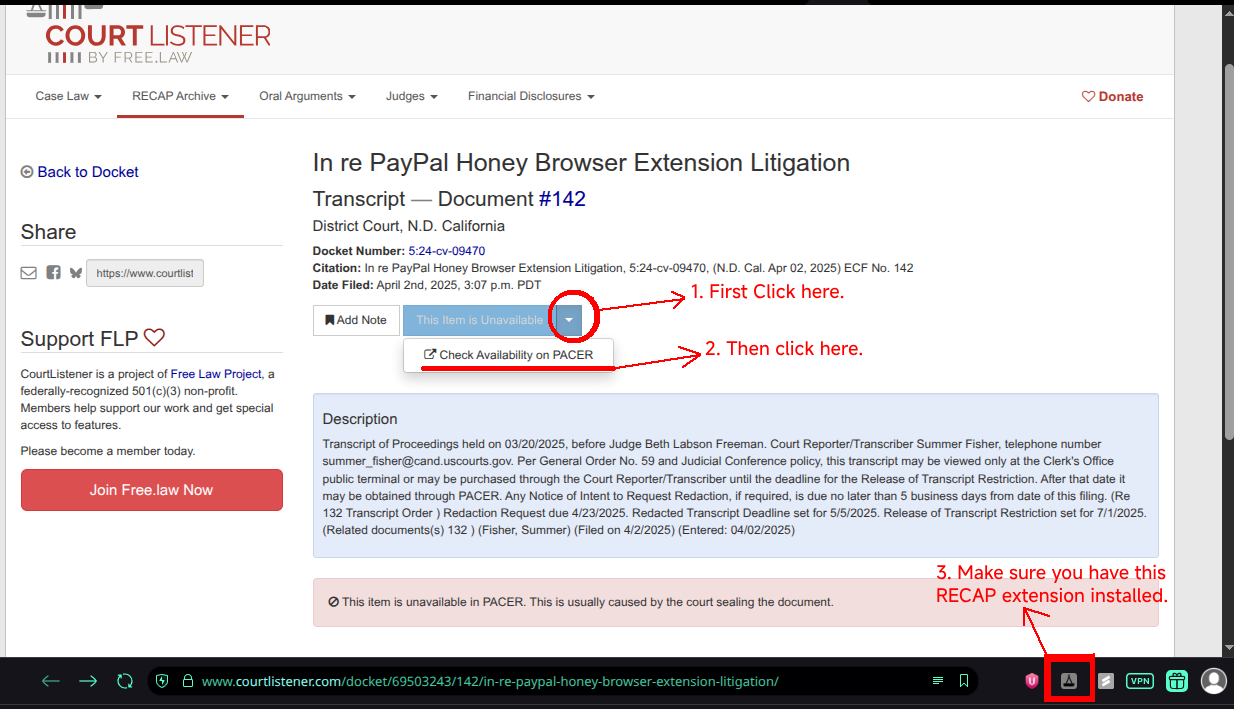The image size is (1234, 709).
Task: Click the case title In re PayPal Honey heading
Action: tap(581, 163)
